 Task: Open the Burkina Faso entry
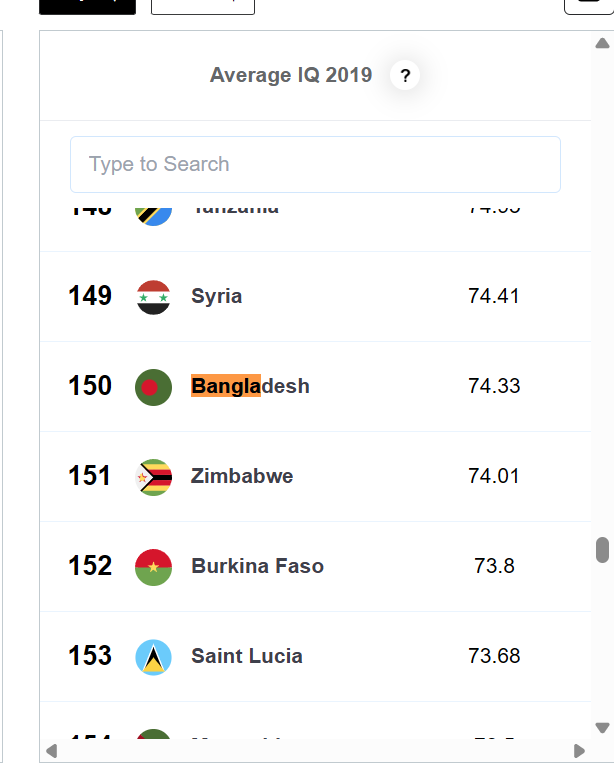257,566
